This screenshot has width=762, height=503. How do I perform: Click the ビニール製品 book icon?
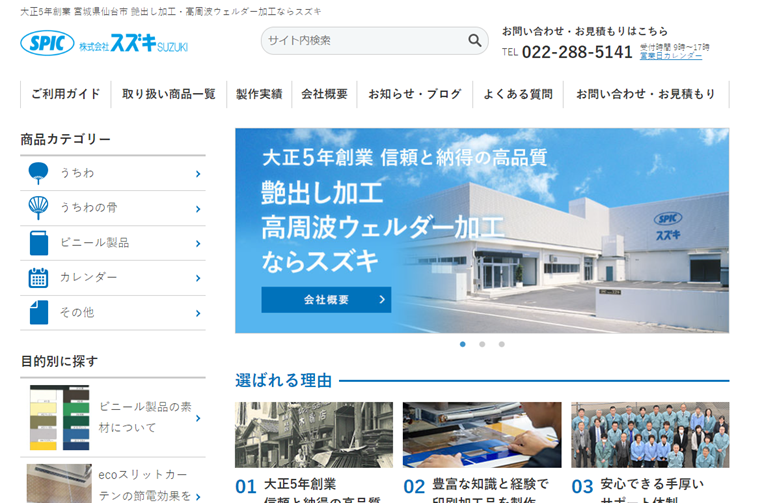[x=39, y=243]
